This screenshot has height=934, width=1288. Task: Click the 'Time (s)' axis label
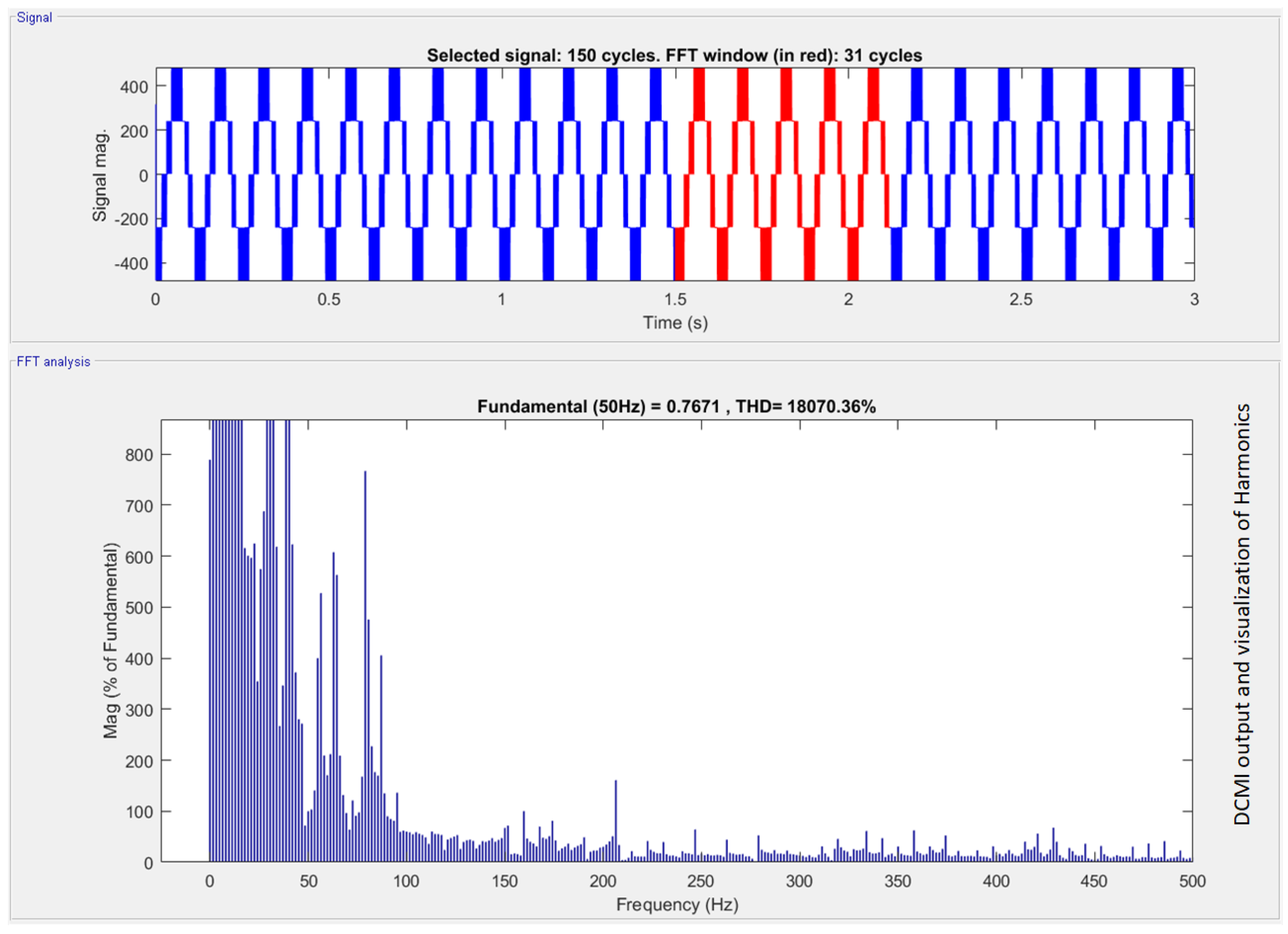point(675,323)
